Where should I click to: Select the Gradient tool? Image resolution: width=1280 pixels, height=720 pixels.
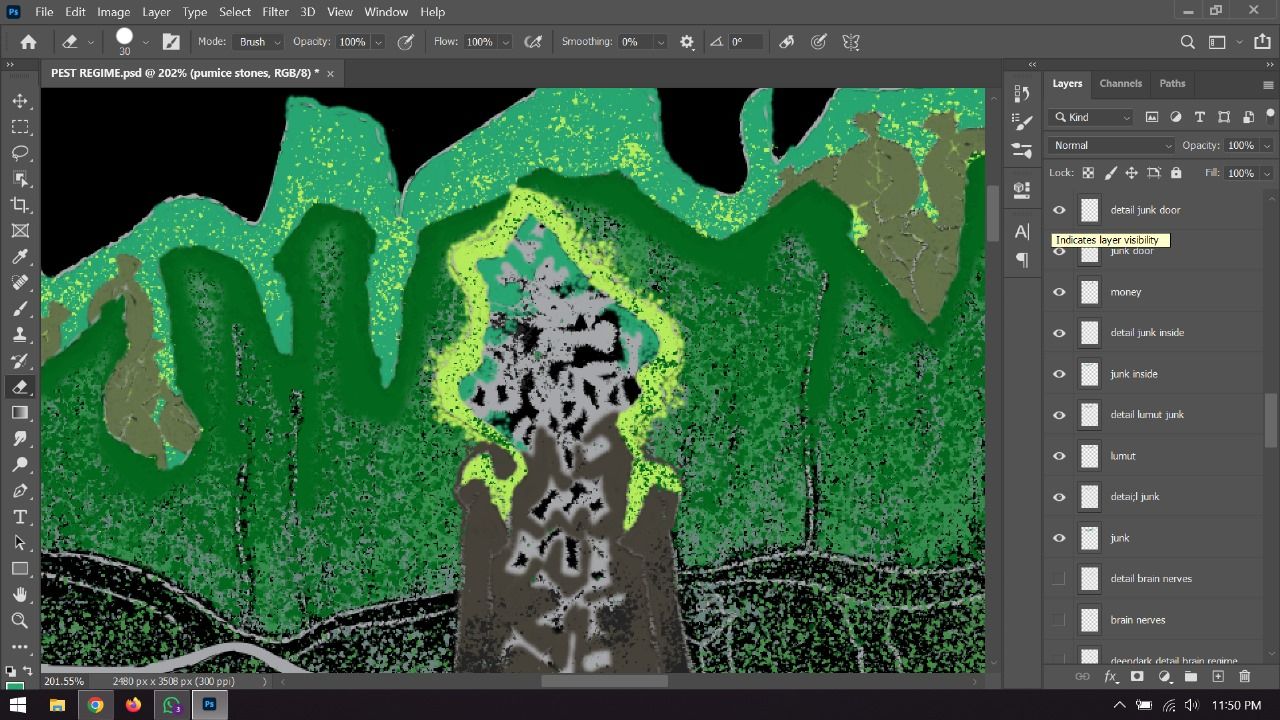click(x=20, y=413)
